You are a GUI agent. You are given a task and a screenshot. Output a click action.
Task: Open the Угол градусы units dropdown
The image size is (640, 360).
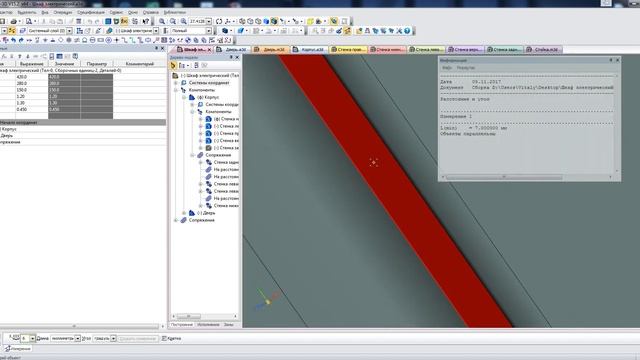[x=113, y=338]
